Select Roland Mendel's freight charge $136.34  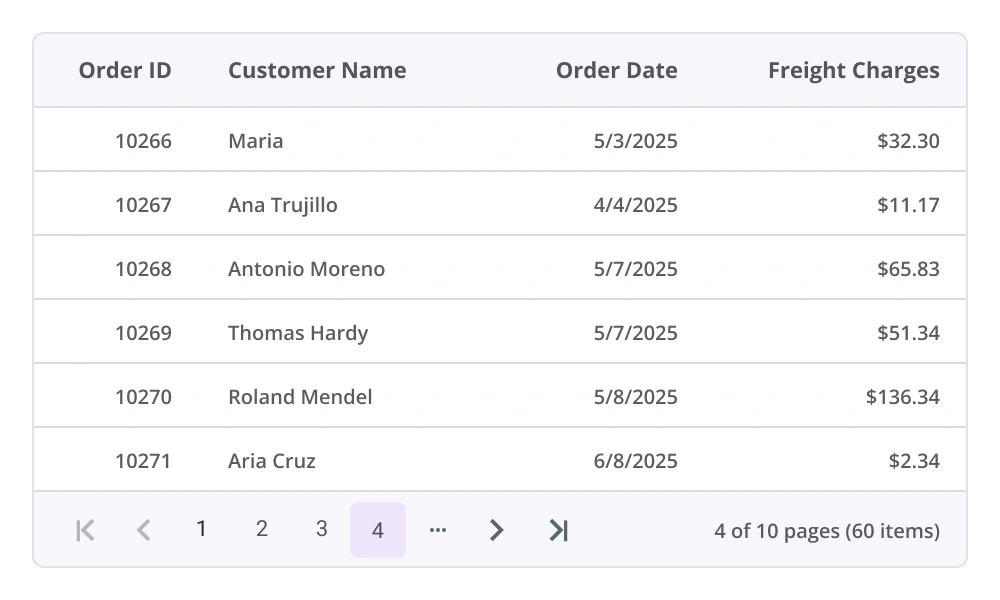pyautogui.click(x=901, y=396)
